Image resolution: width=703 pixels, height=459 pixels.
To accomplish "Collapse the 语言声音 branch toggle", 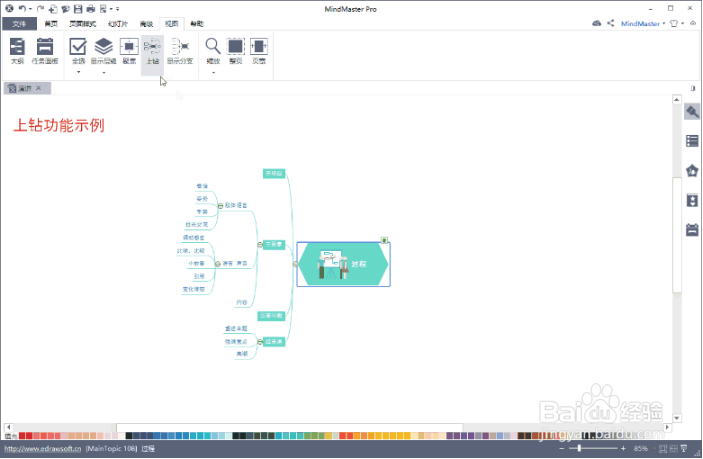I will point(217,264).
